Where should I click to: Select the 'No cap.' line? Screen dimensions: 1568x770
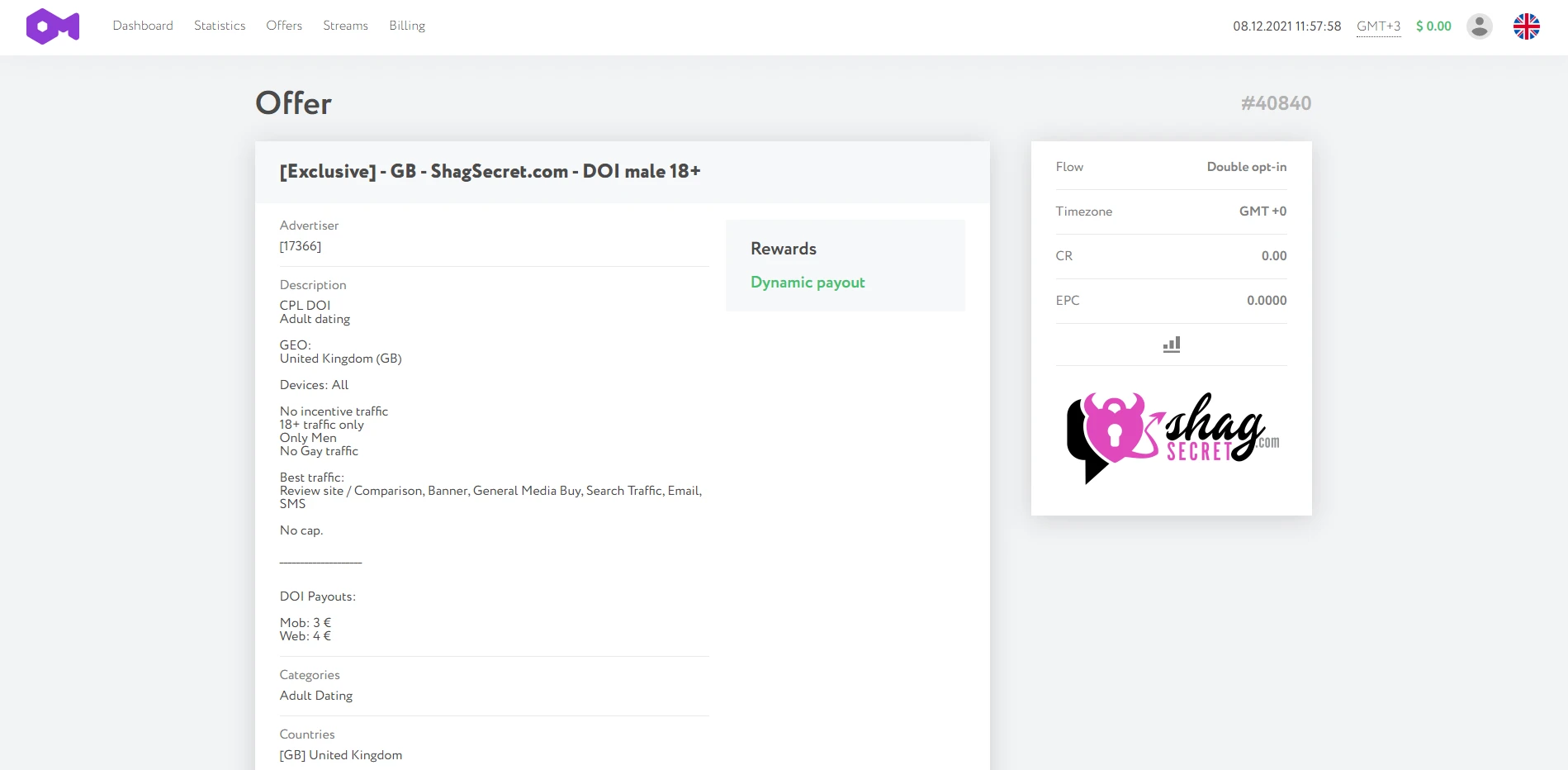click(x=301, y=530)
